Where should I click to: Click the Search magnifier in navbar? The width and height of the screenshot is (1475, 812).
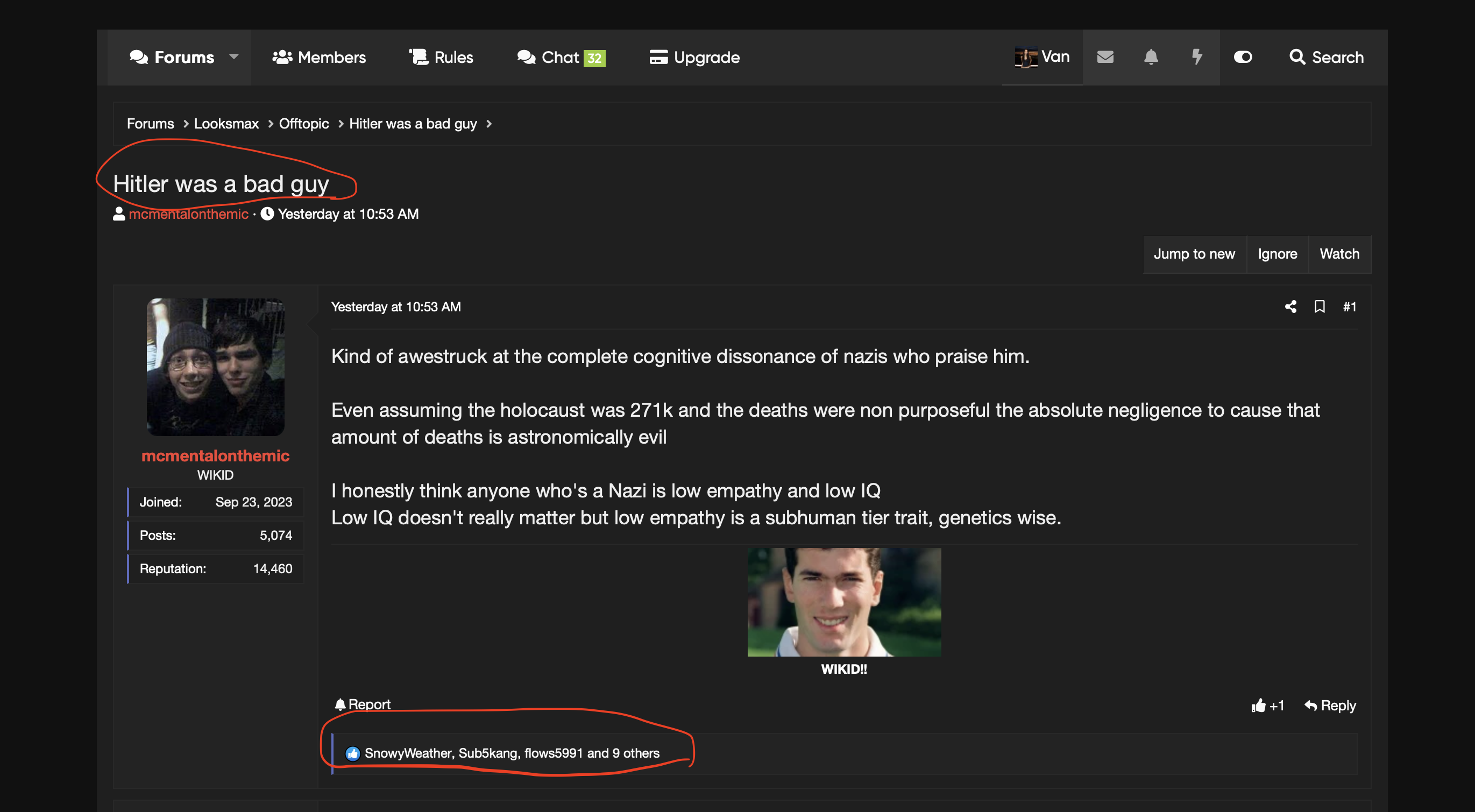pos(1325,57)
